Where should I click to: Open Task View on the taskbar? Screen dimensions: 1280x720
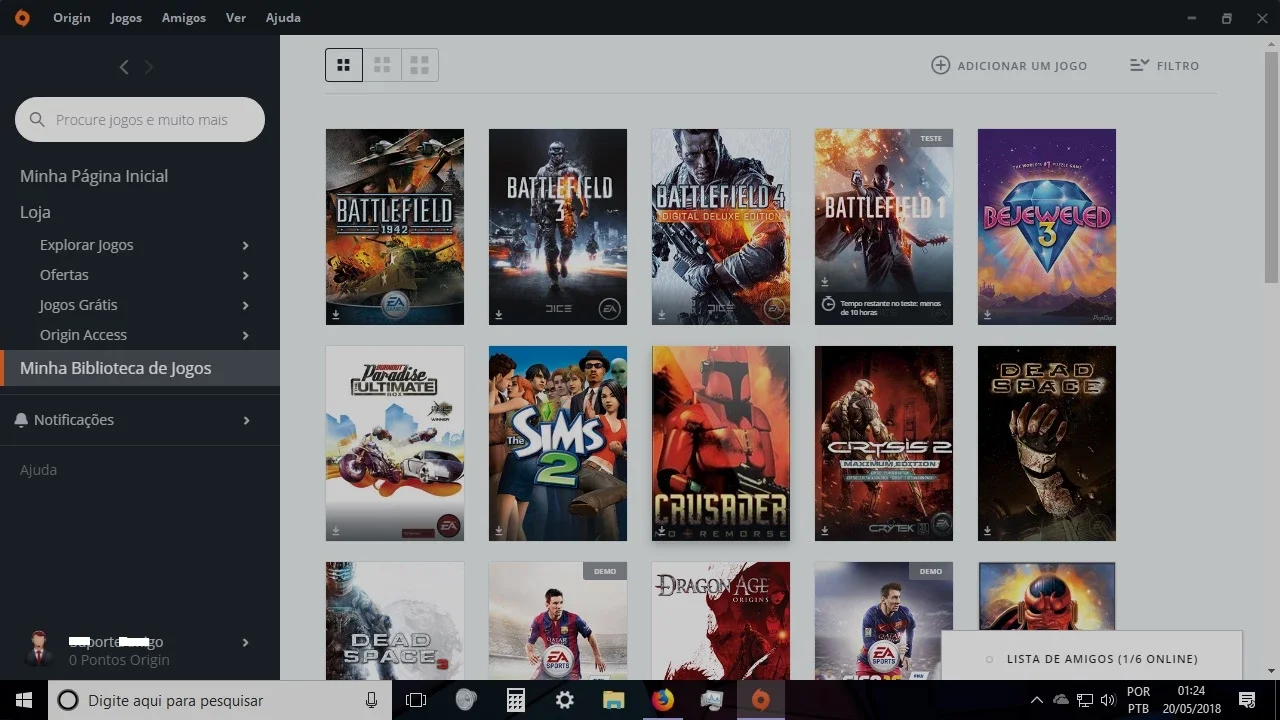tap(416, 700)
